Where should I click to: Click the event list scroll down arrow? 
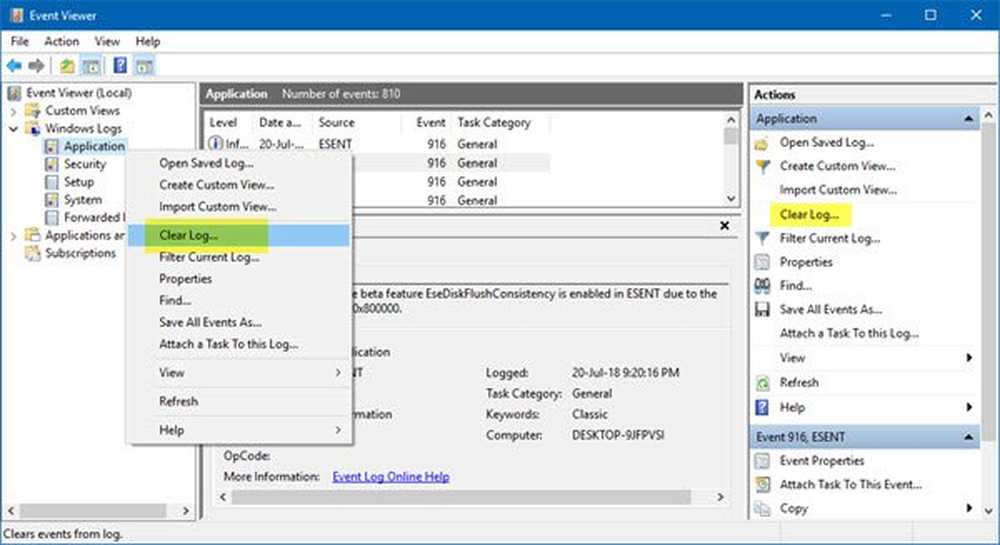pyautogui.click(x=732, y=199)
